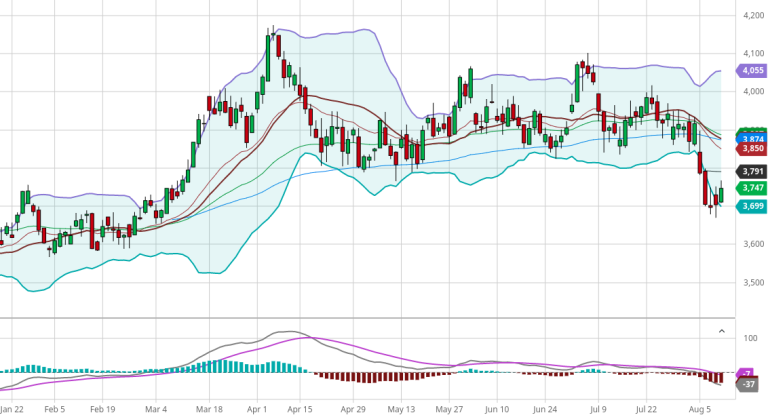Click the red 3,850 price label
Screen dimensions: 768x415
[751, 148]
